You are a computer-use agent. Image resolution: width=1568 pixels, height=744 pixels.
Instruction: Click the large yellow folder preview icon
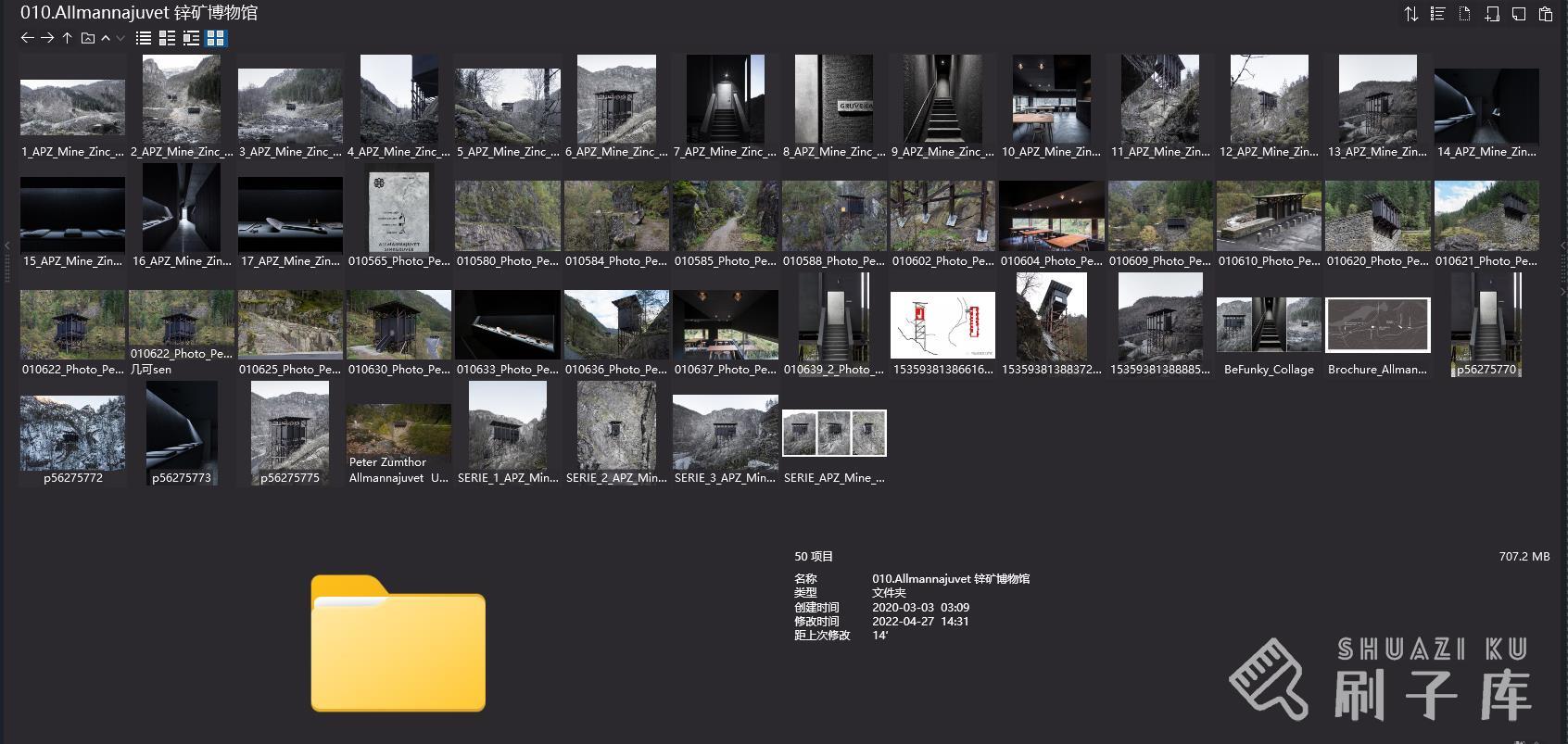(x=398, y=644)
